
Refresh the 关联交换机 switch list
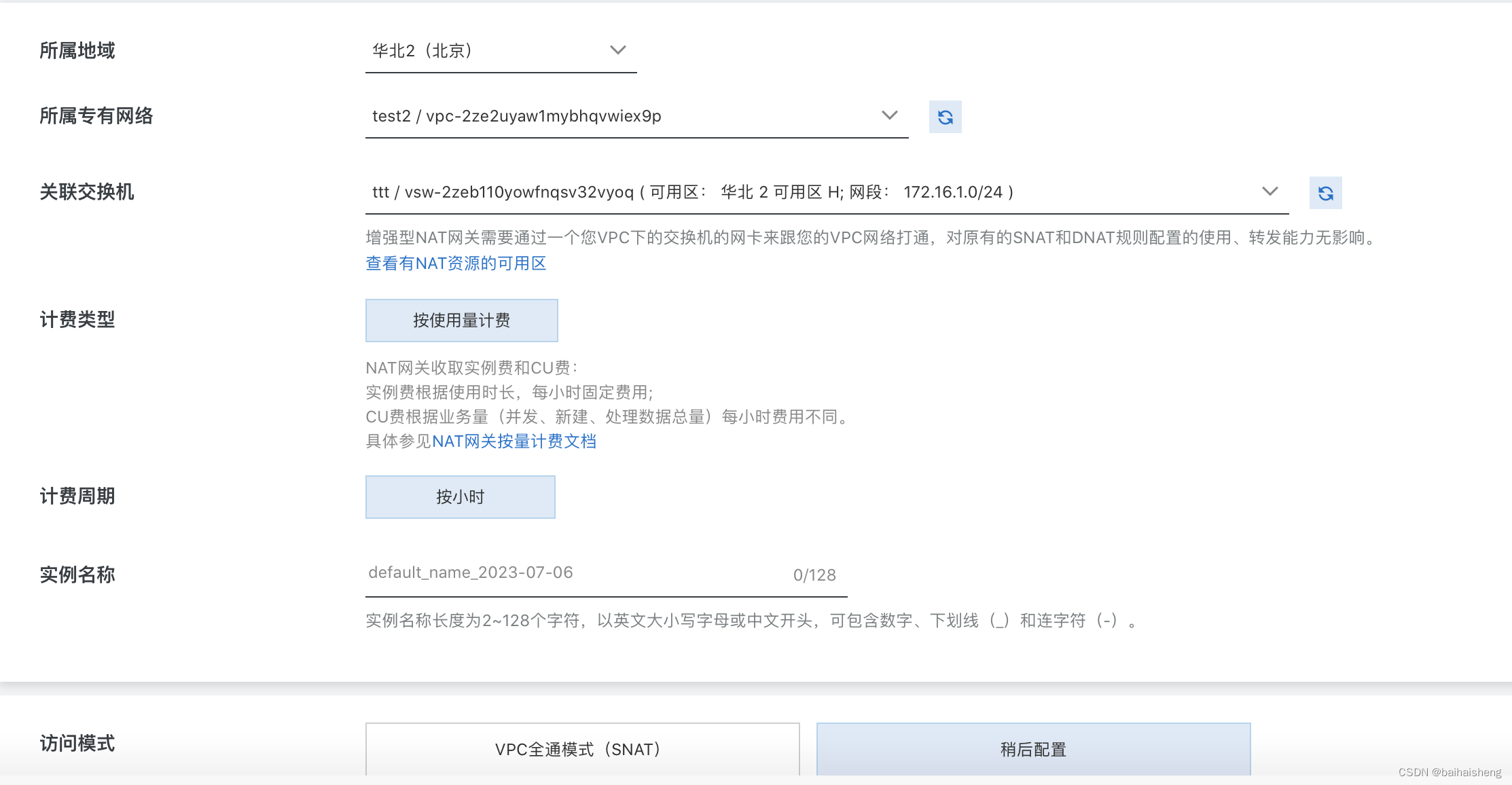[1325, 192]
